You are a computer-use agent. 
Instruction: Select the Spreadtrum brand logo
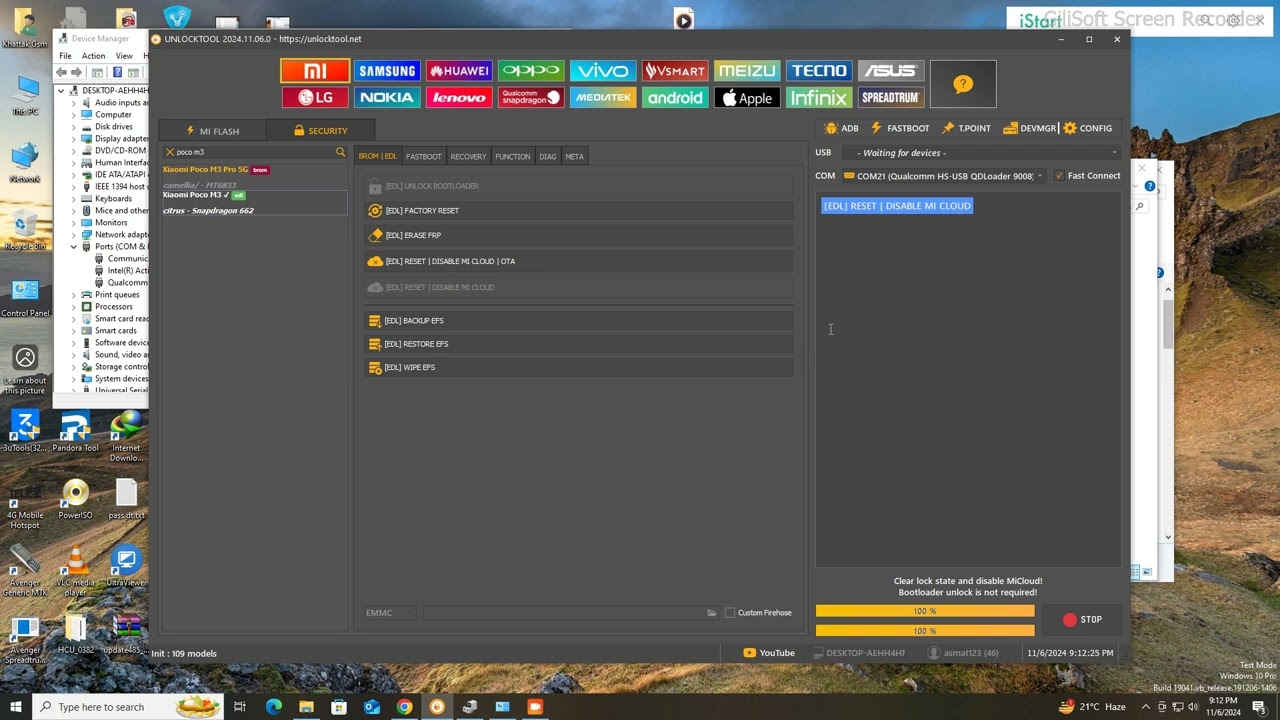click(x=891, y=98)
